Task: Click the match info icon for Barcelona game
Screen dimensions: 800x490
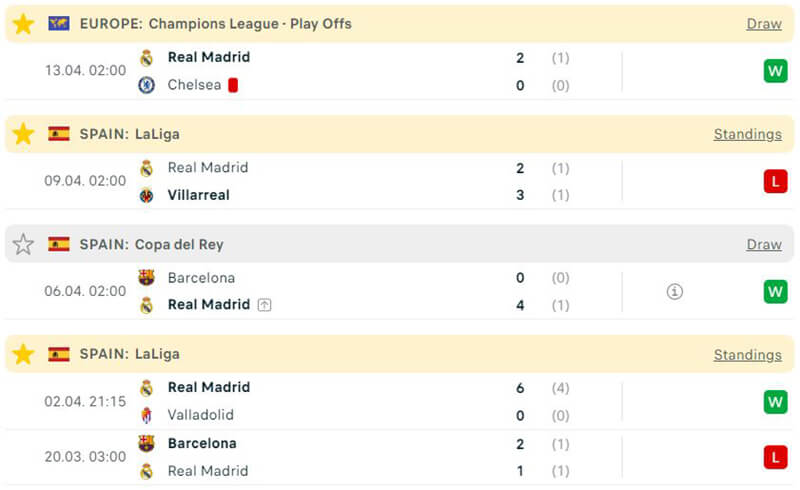Action: (x=675, y=292)
